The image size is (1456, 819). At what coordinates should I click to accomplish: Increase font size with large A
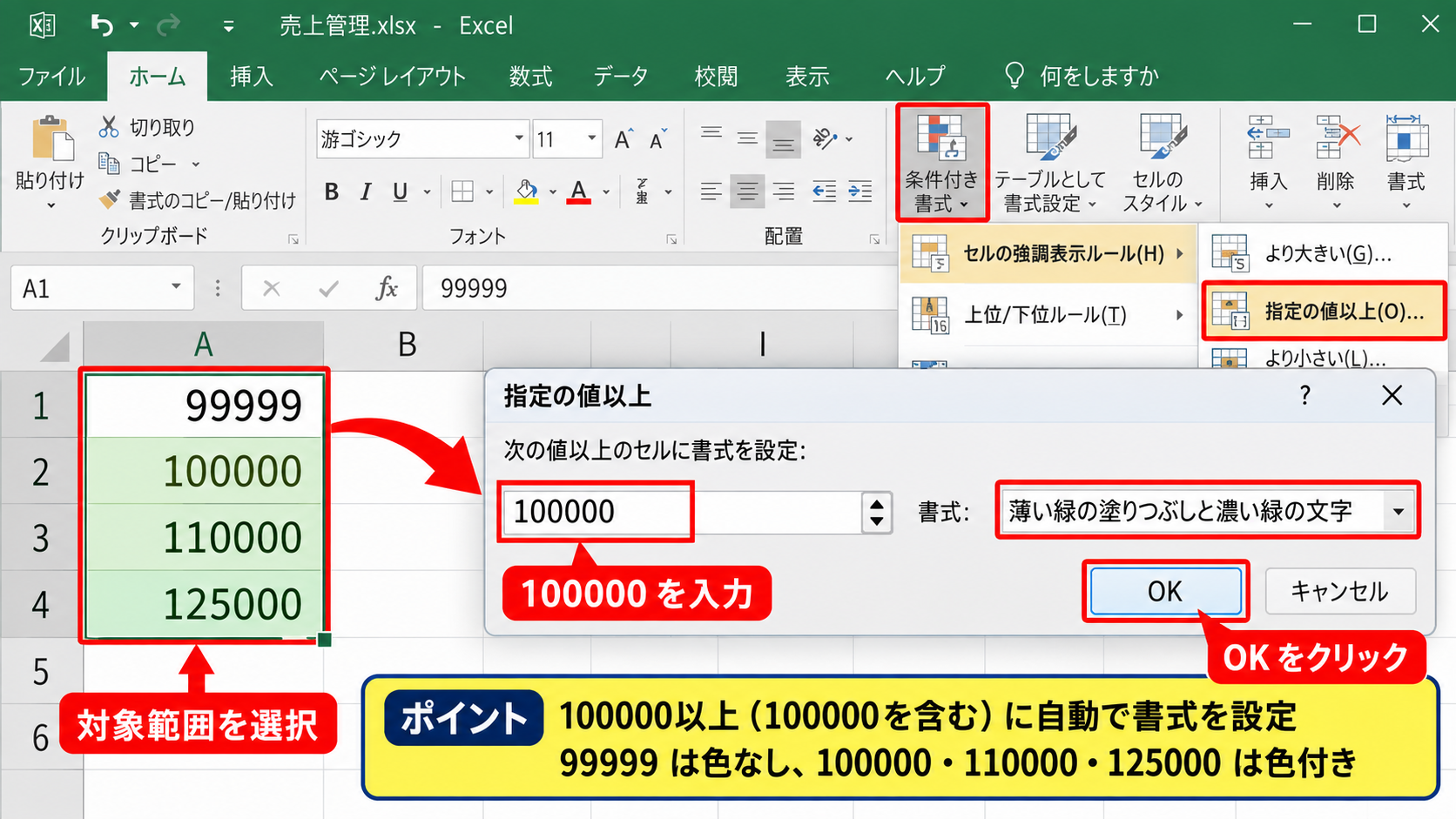pyautogui.click(x=623, y=139)
